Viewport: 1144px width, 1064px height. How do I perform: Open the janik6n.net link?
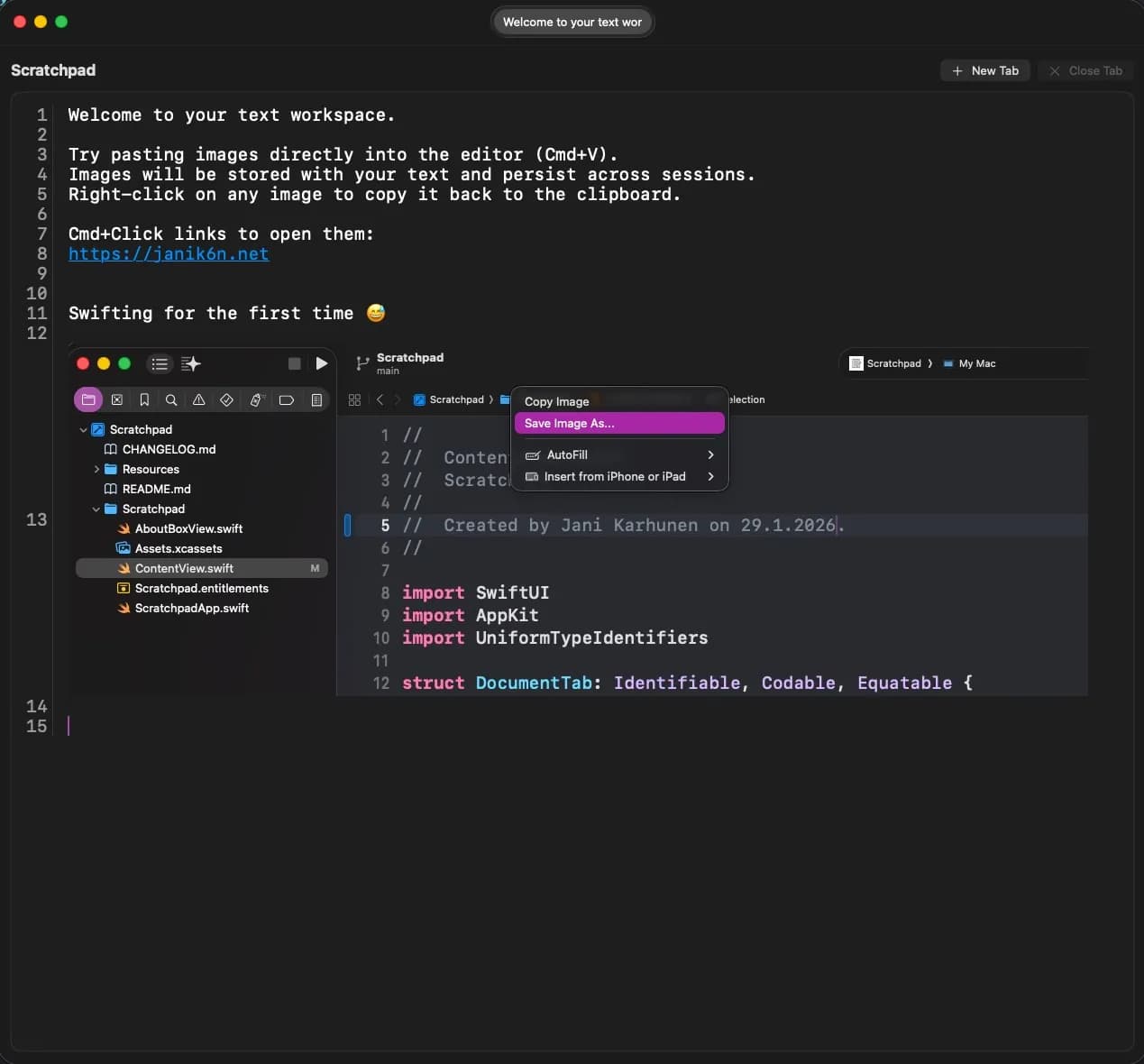(169, 253)
